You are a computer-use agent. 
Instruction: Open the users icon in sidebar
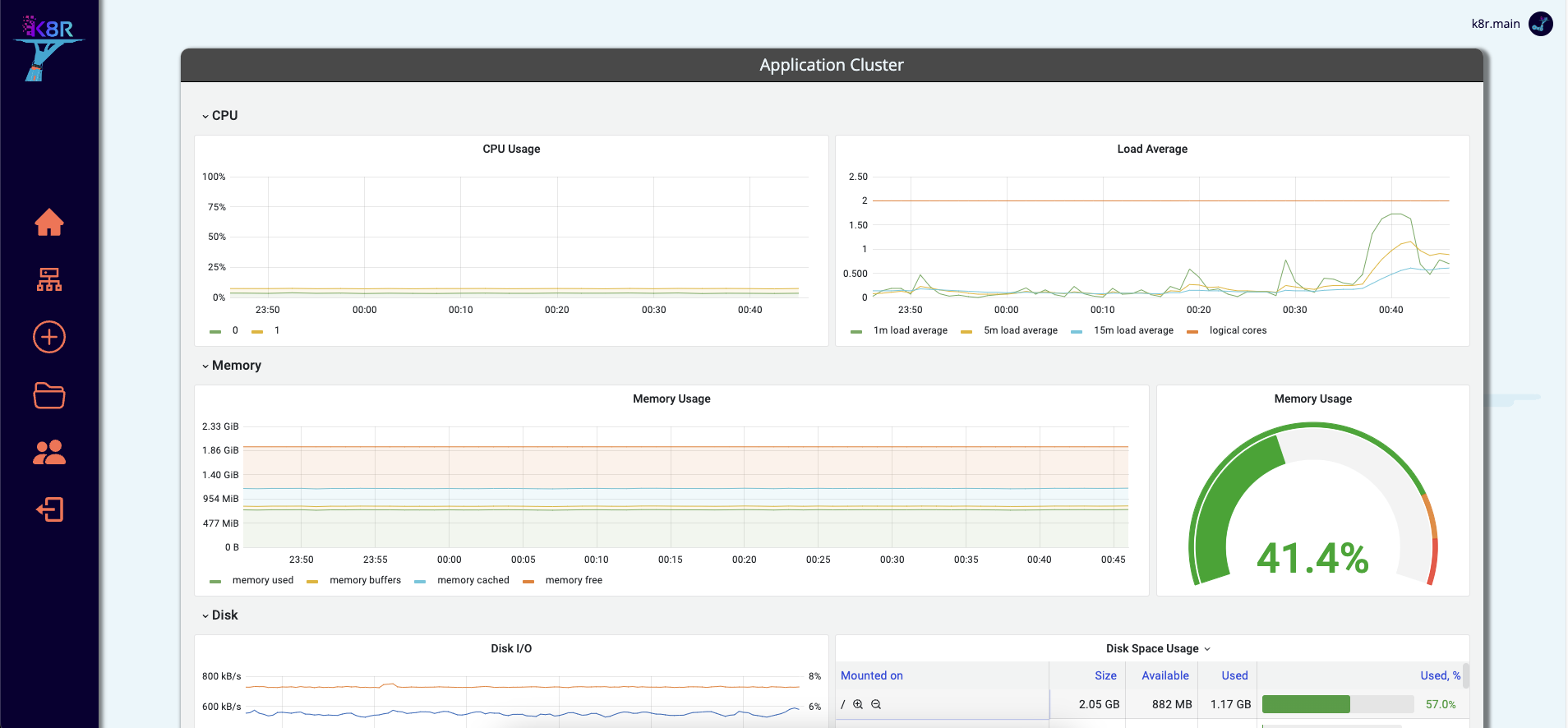[x=49, y=452]
